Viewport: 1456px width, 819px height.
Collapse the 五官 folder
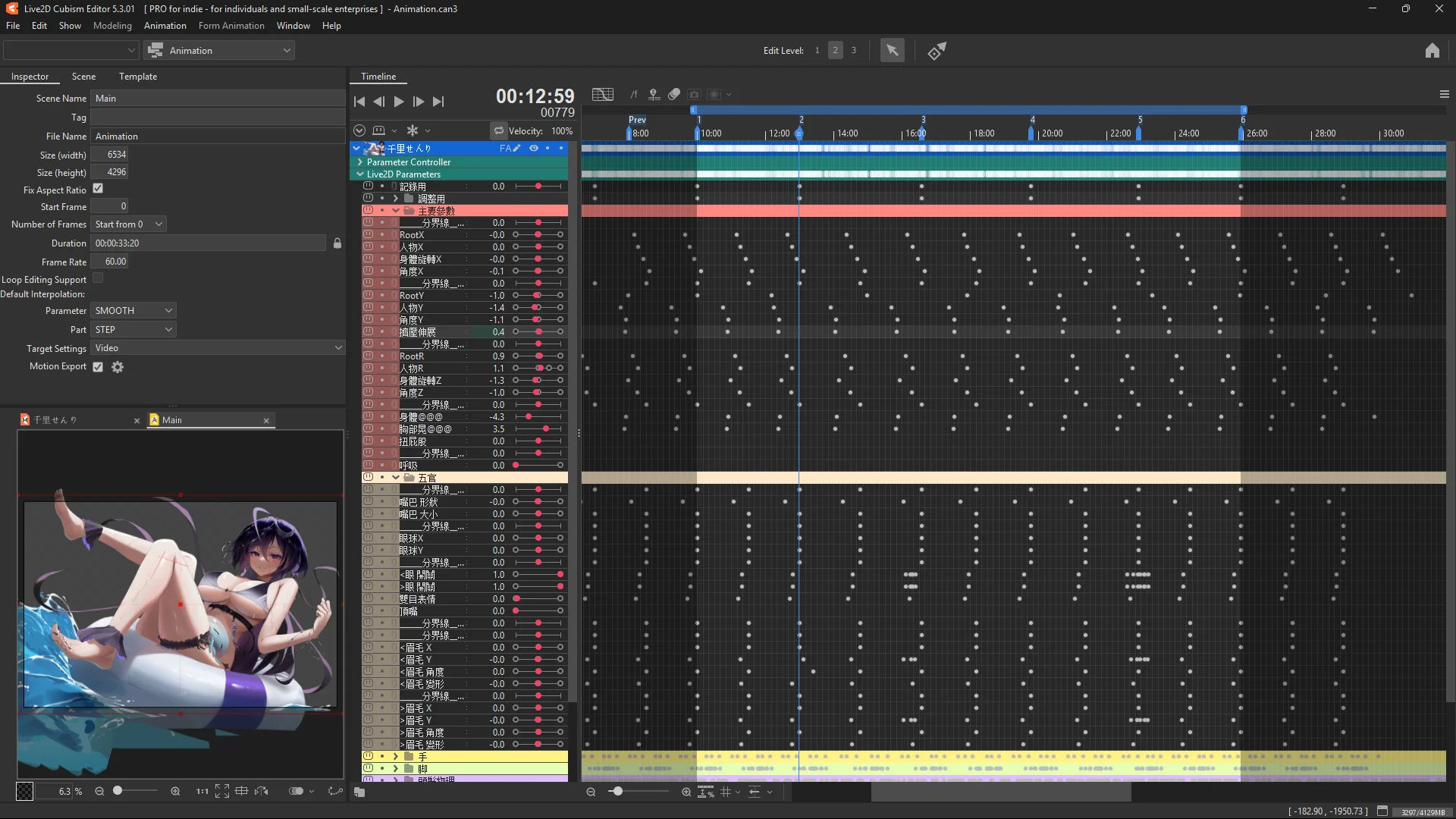395,478
